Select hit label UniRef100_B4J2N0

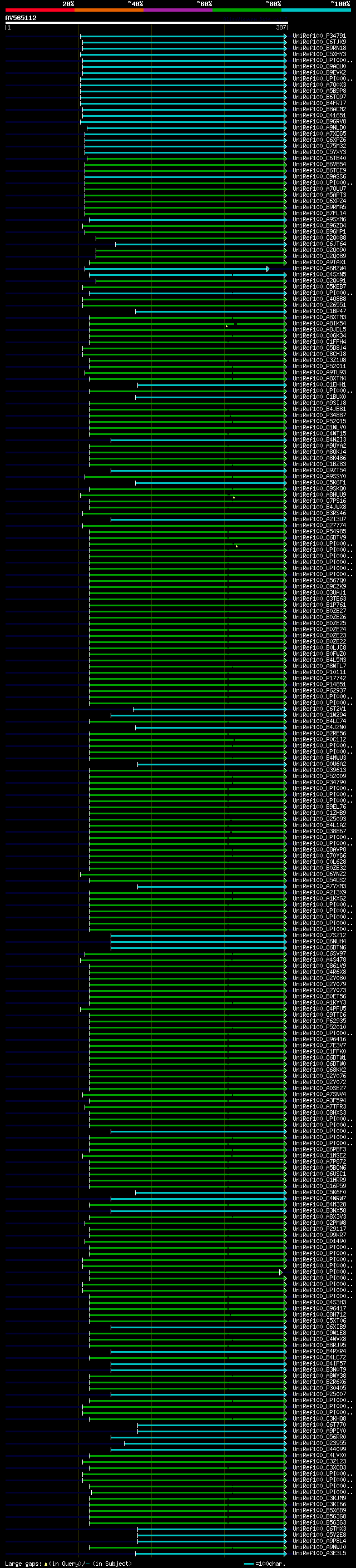pos(319,728)
